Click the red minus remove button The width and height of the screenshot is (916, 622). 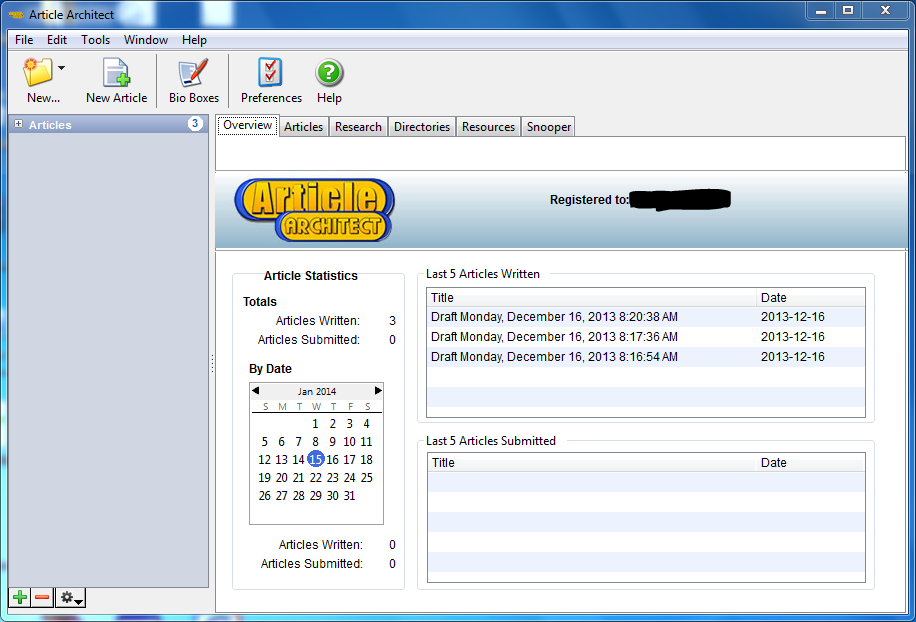pyautogui.click(x=42, y=597)
